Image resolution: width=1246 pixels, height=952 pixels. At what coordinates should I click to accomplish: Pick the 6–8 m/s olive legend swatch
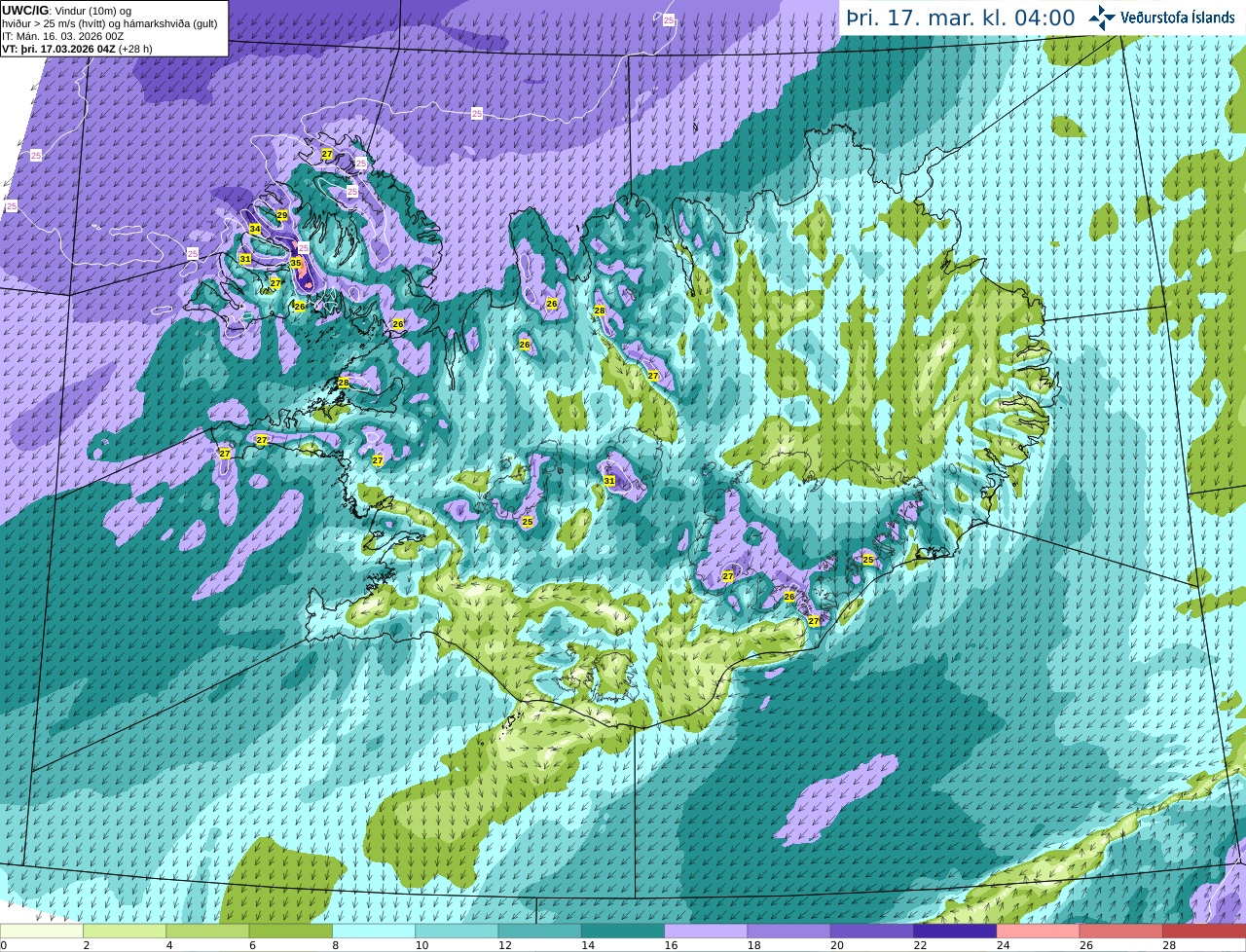[291, 932]
